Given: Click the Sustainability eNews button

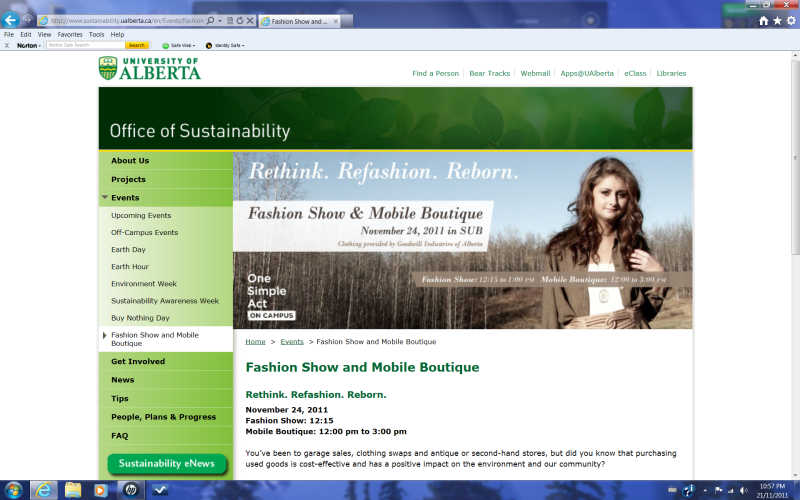Looking at the screenshot, I should (x=166, y=464).
